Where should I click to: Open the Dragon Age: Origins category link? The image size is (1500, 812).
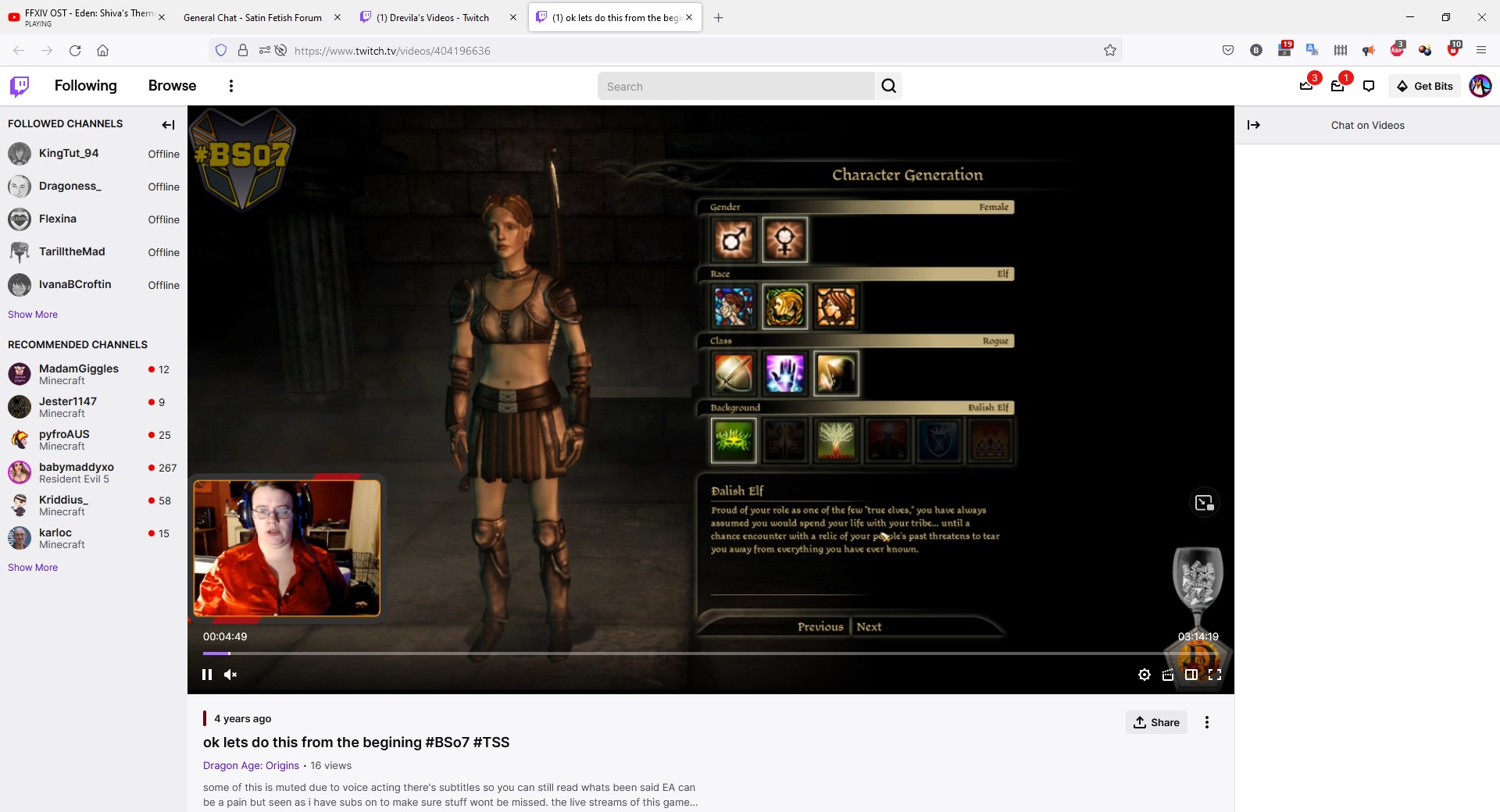coord(251,765)
